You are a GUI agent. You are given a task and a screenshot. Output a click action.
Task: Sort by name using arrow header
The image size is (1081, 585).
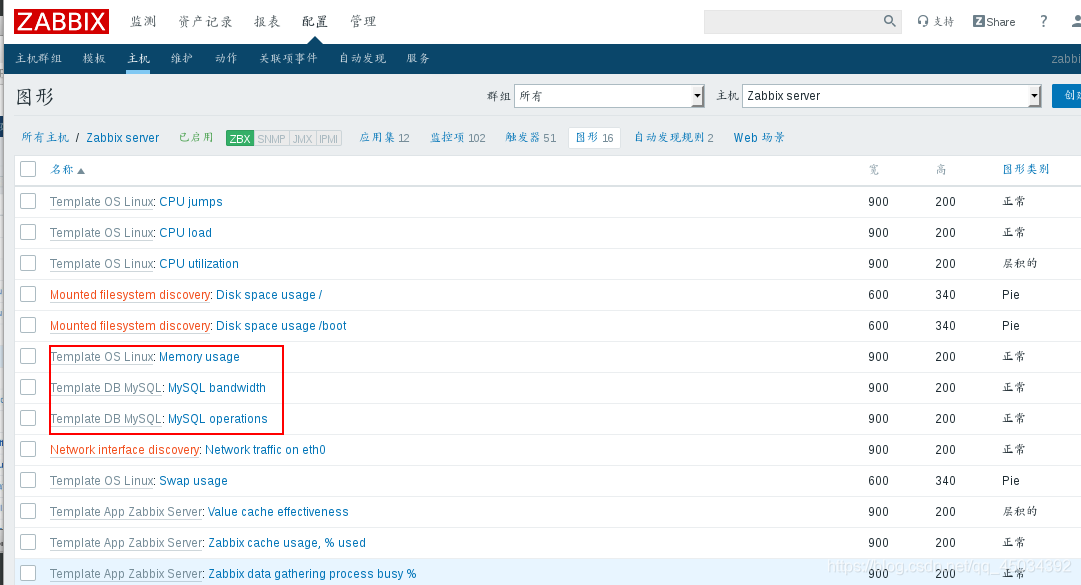click(67, 170)
